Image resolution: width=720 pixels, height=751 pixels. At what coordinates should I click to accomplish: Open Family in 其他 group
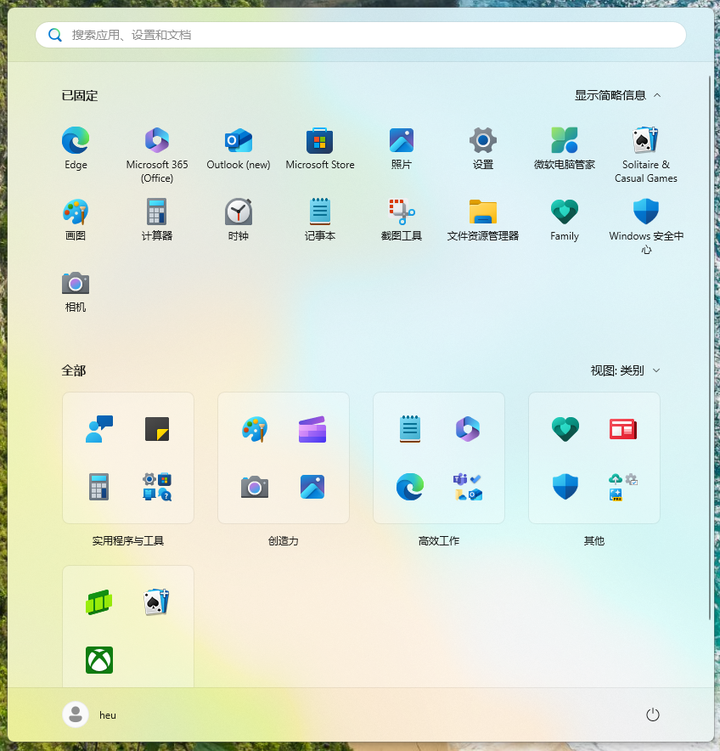point(565,429)
